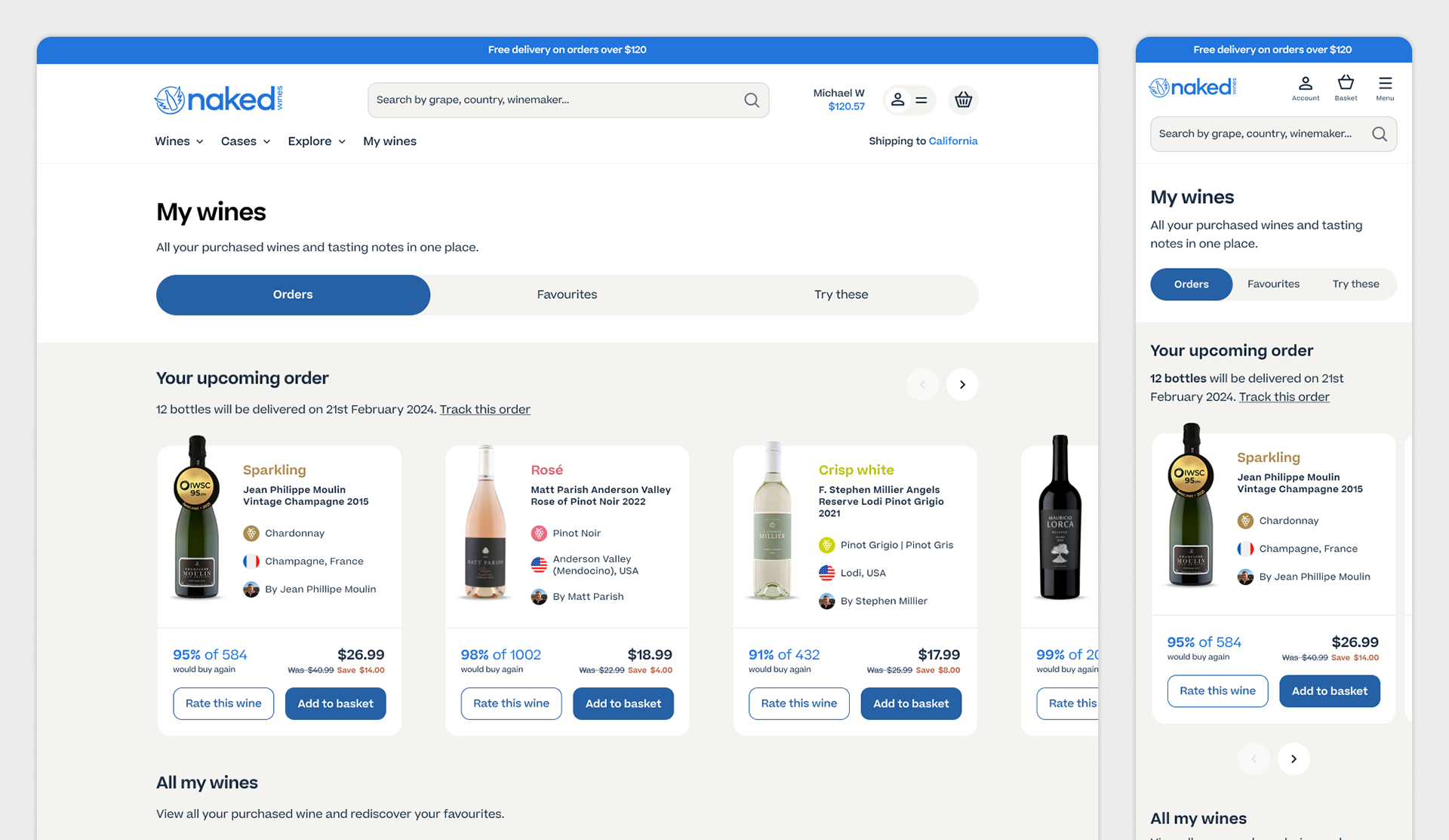Click the Mauricio Lorca red bottle image
This screenshot has height=840, width=1449.
tap(1060, 518)
